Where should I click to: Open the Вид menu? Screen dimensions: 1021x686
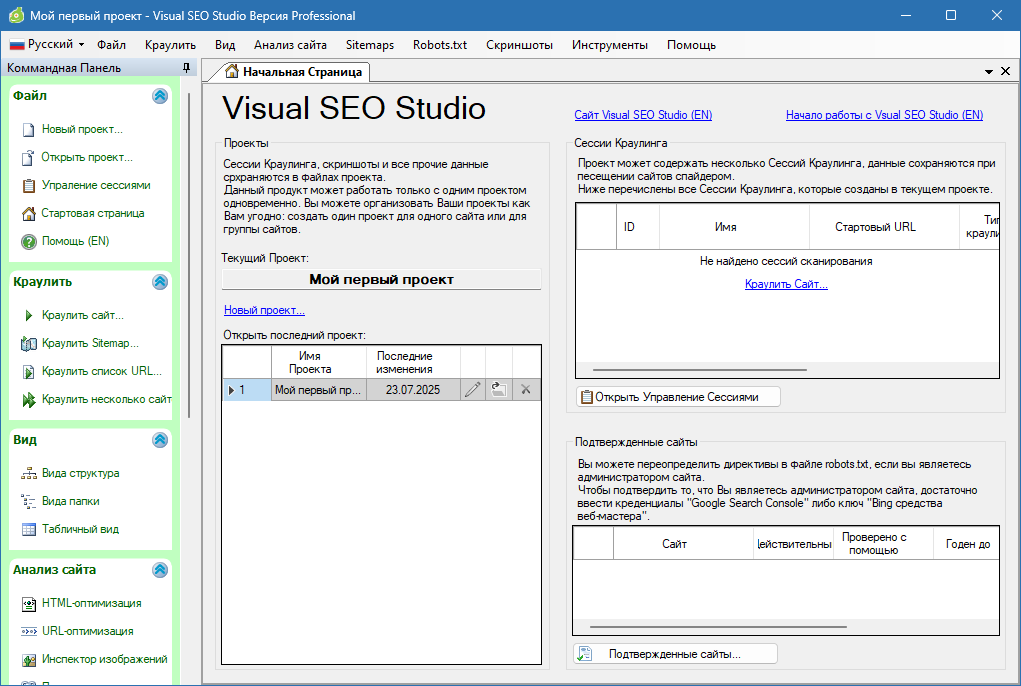225,45
